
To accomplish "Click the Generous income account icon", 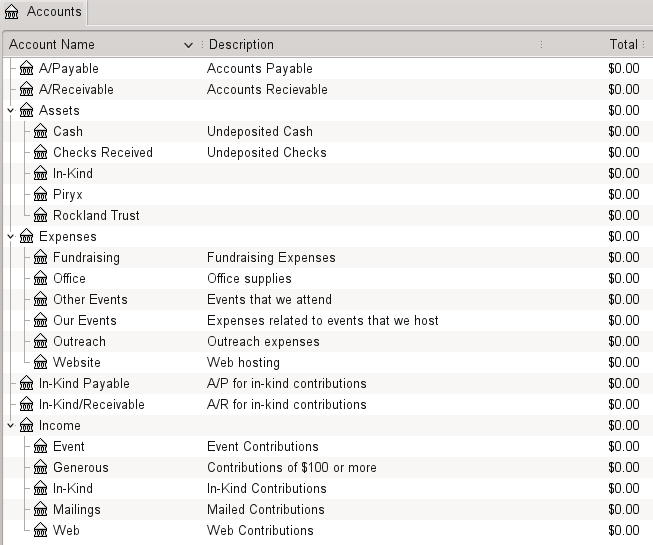I will (x=40, y=467).
